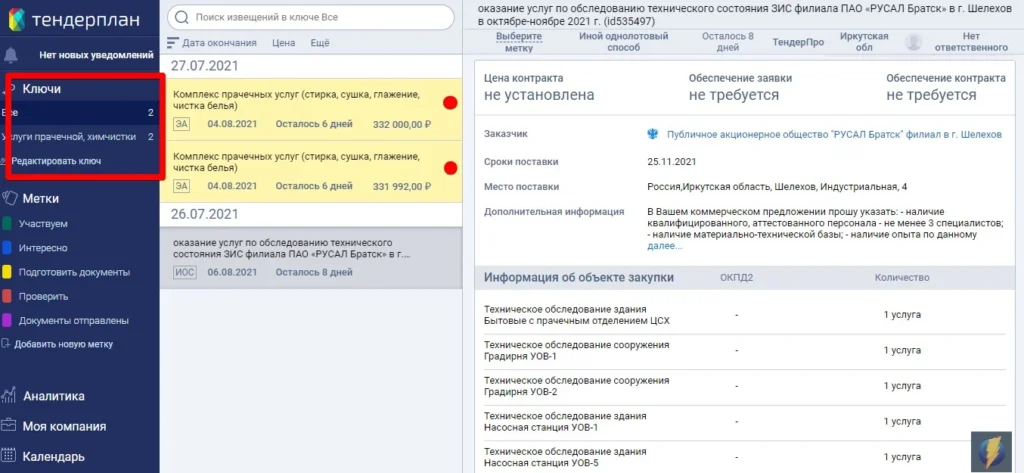Image resolution: width=1024 pixels, height=473 pixels.
Task: Click ИОС badge on the РУСАЛ Братск tender
Action: pos(184,272)
